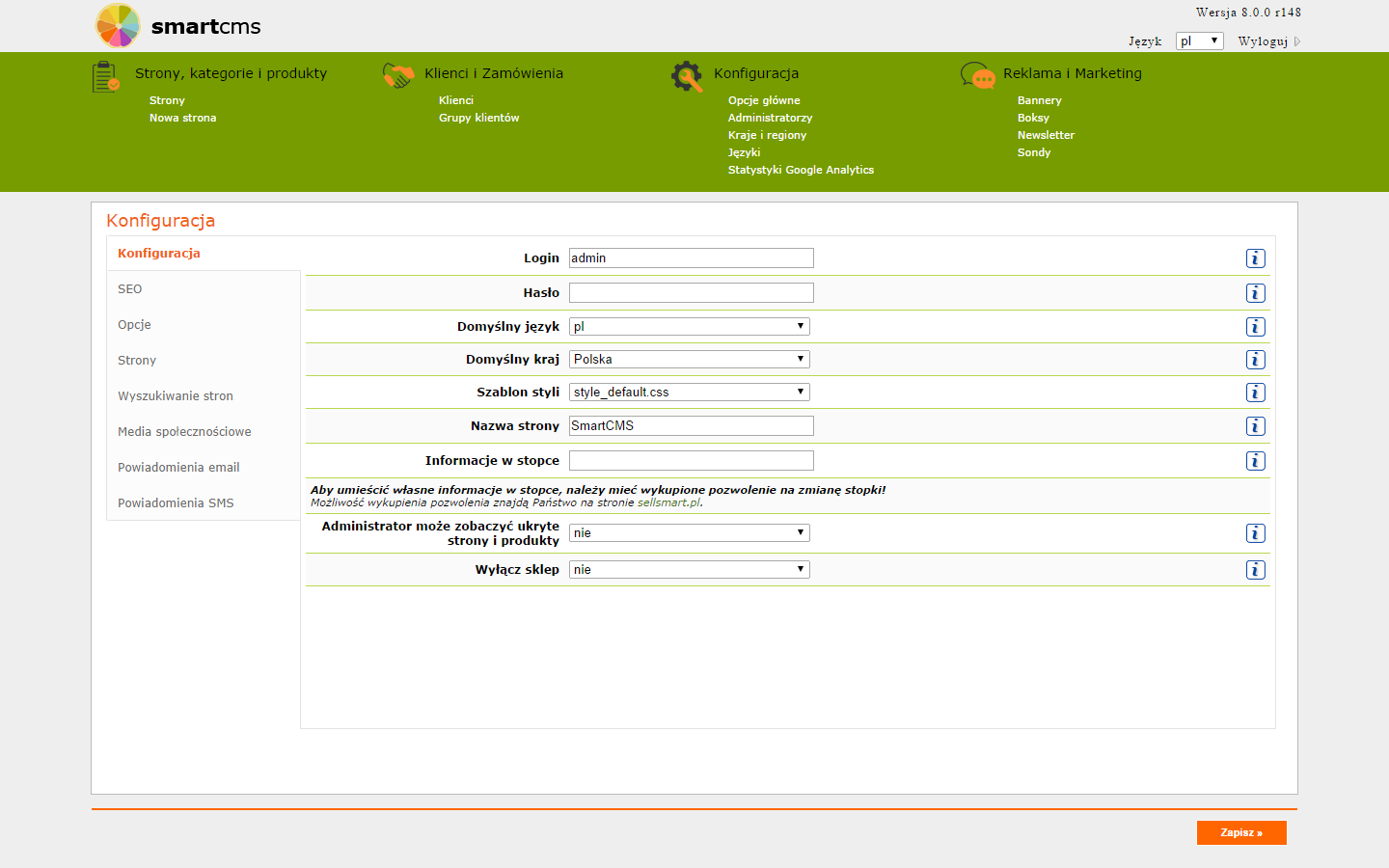This screenshot has width=1389, height=868.
Task: Open the Bannery link
Action: (x=1039, y=100)
